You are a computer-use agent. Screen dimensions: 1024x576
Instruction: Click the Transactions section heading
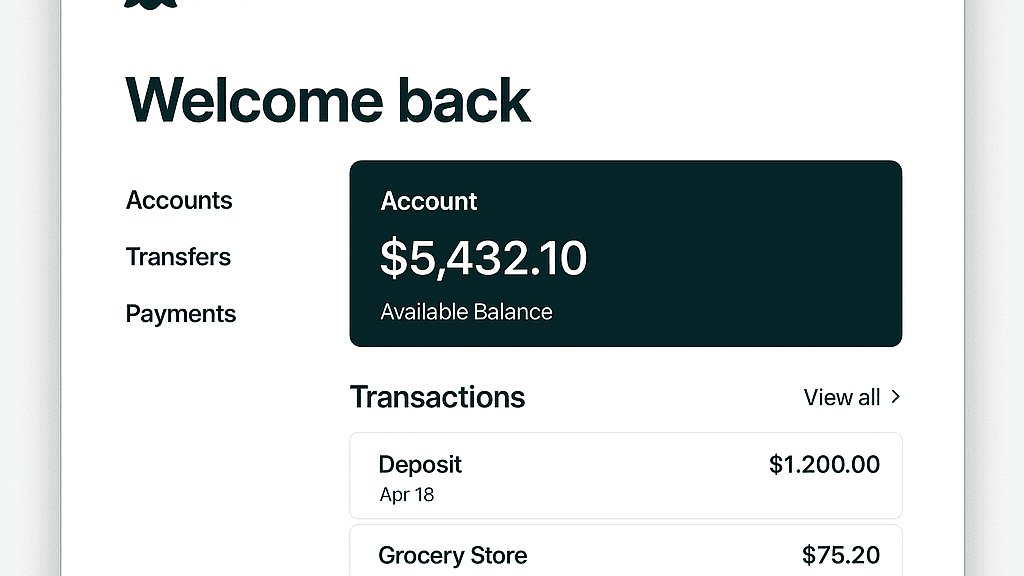tap(437, 397)
